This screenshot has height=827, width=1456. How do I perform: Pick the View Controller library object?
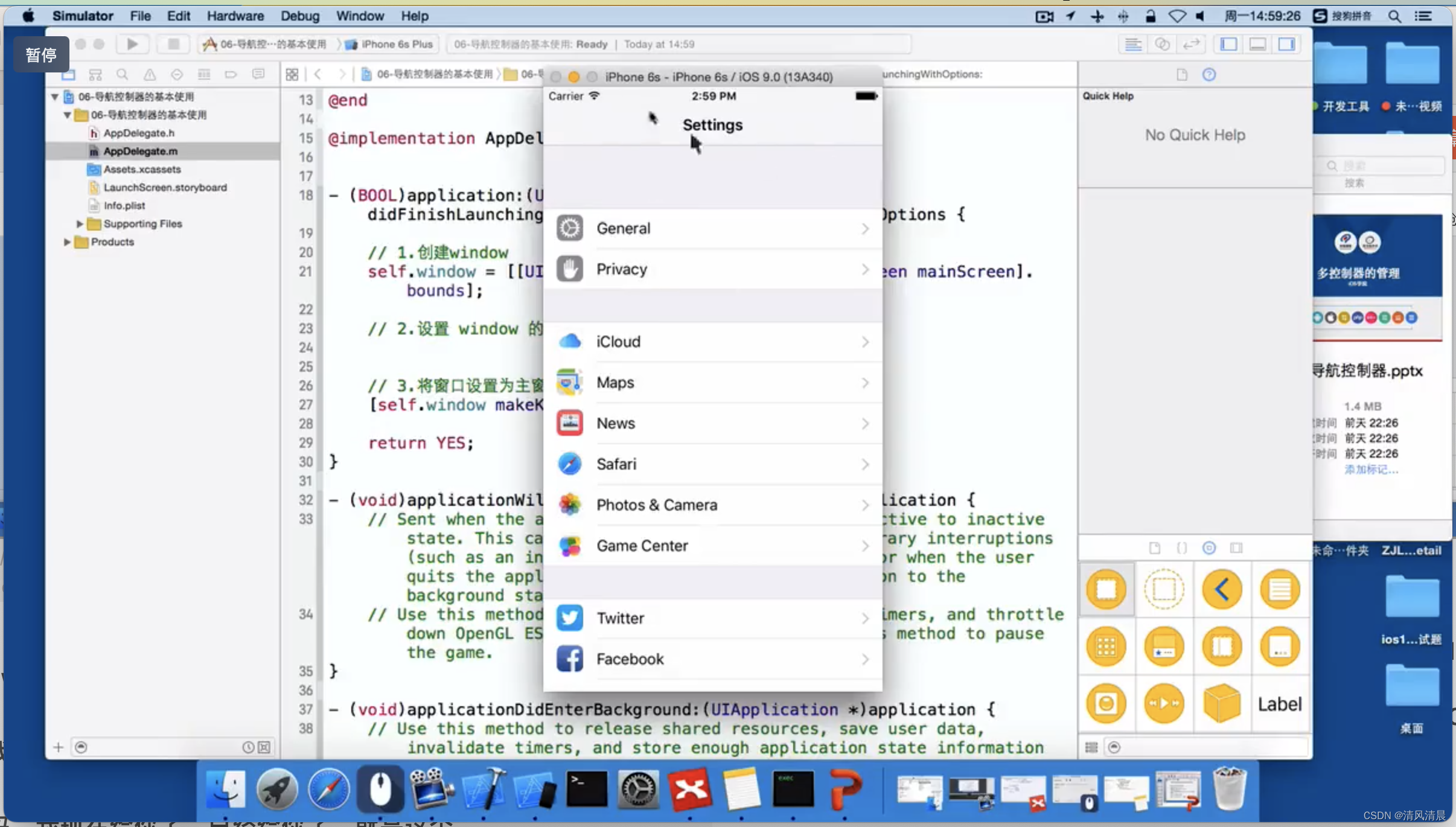1106,589
